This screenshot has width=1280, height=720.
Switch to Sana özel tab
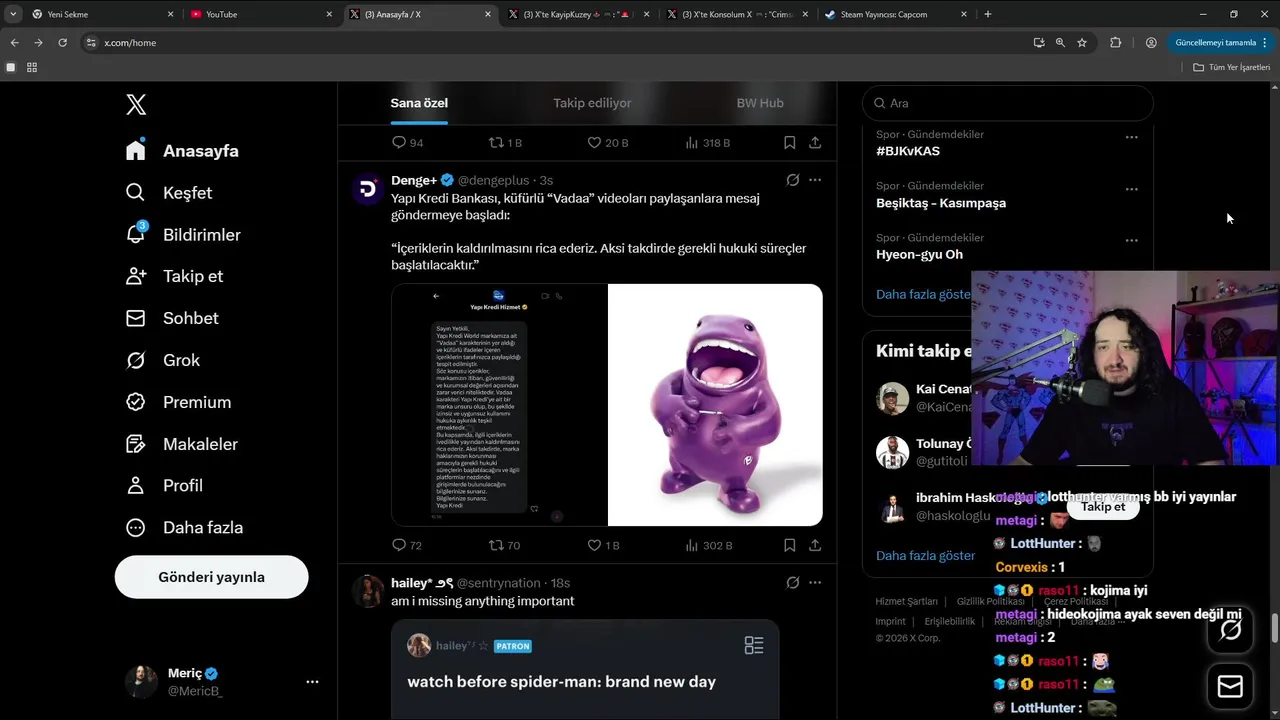point(419,103)
